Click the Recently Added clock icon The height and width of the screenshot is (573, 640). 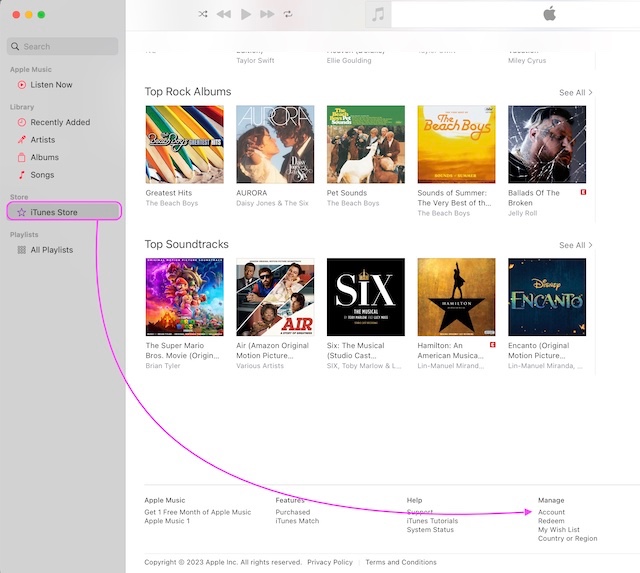[x=22, y=122]
